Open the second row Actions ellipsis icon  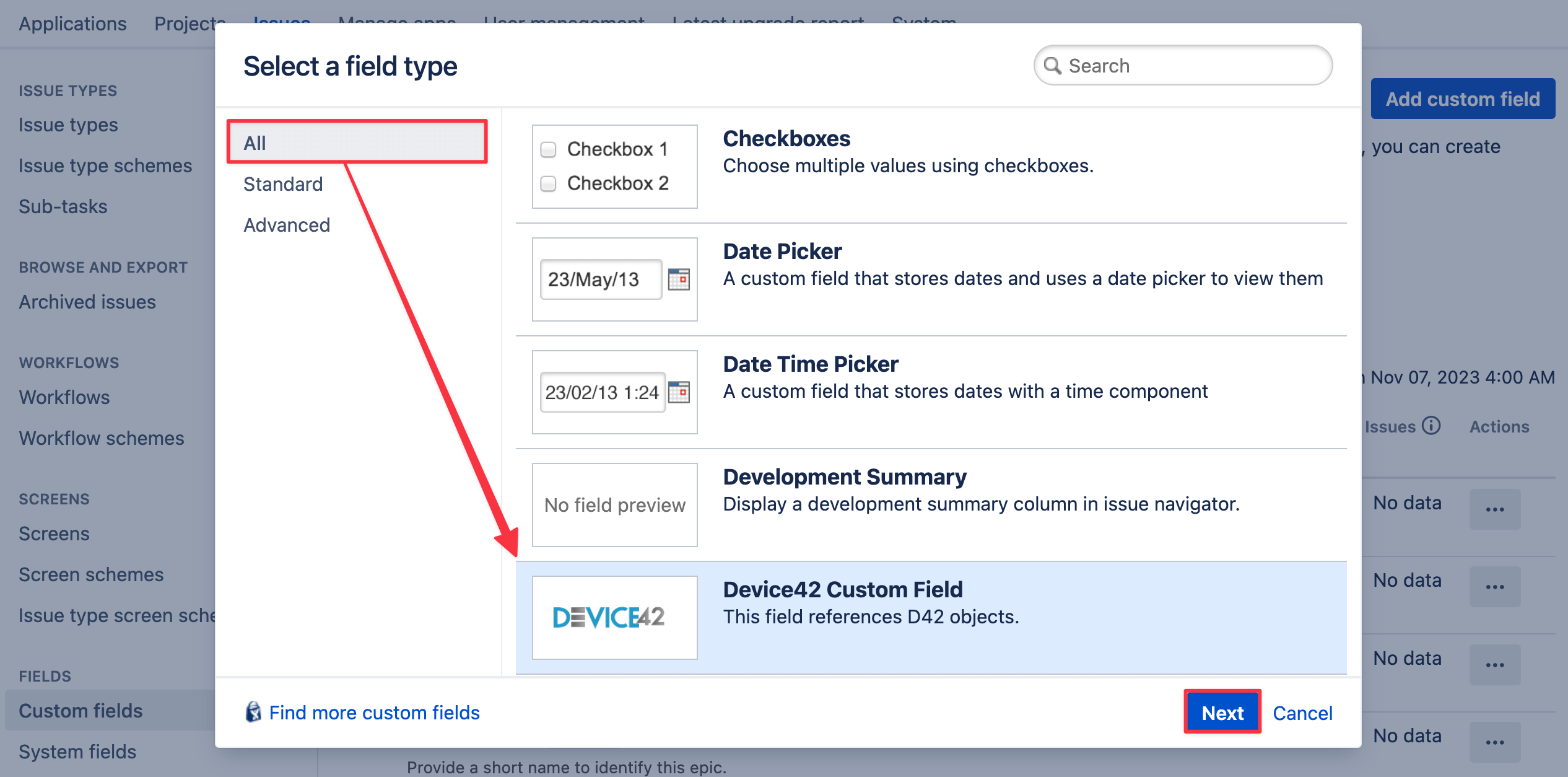tap(1494, 586)
